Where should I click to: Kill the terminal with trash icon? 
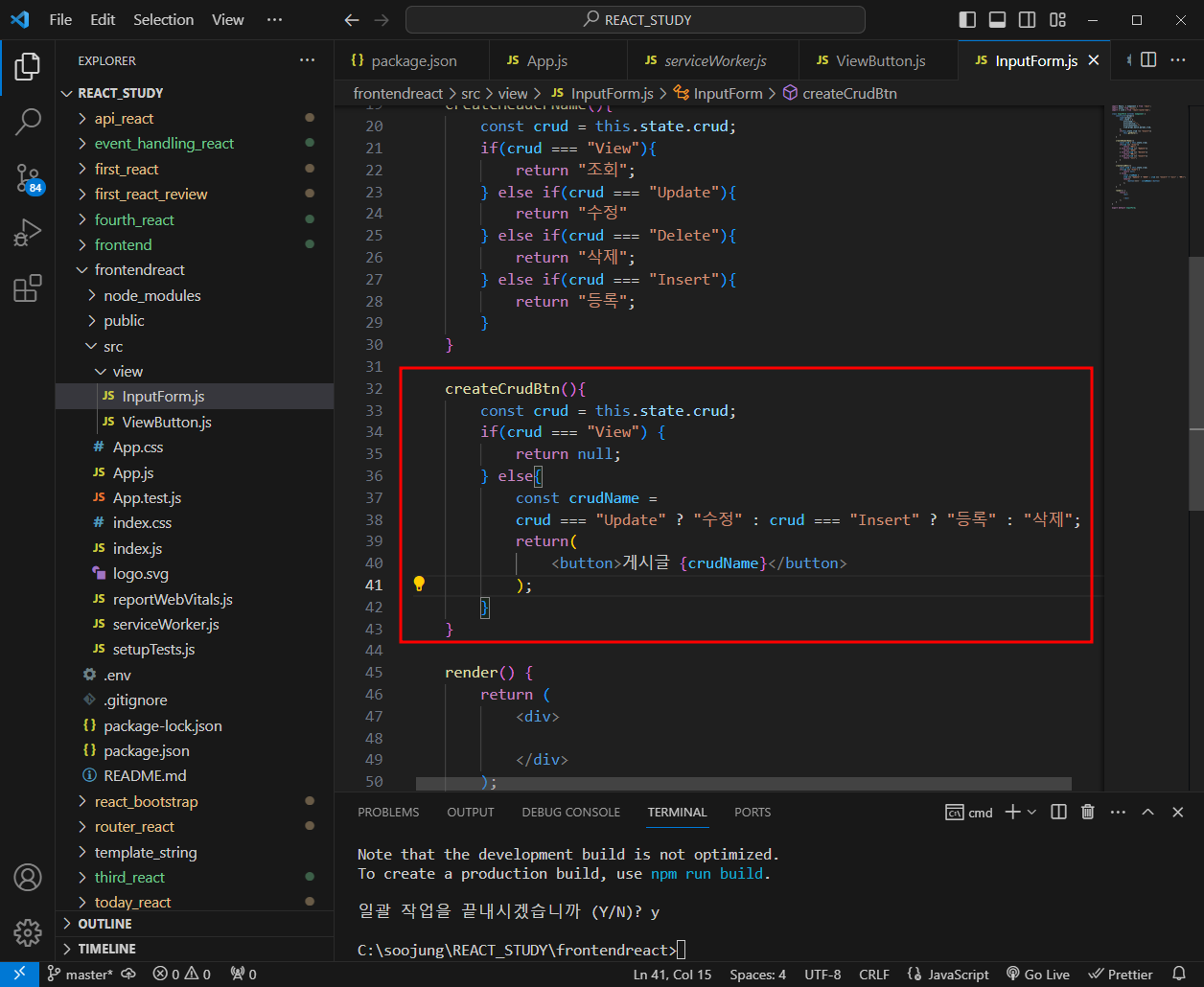click(1088, 812)
